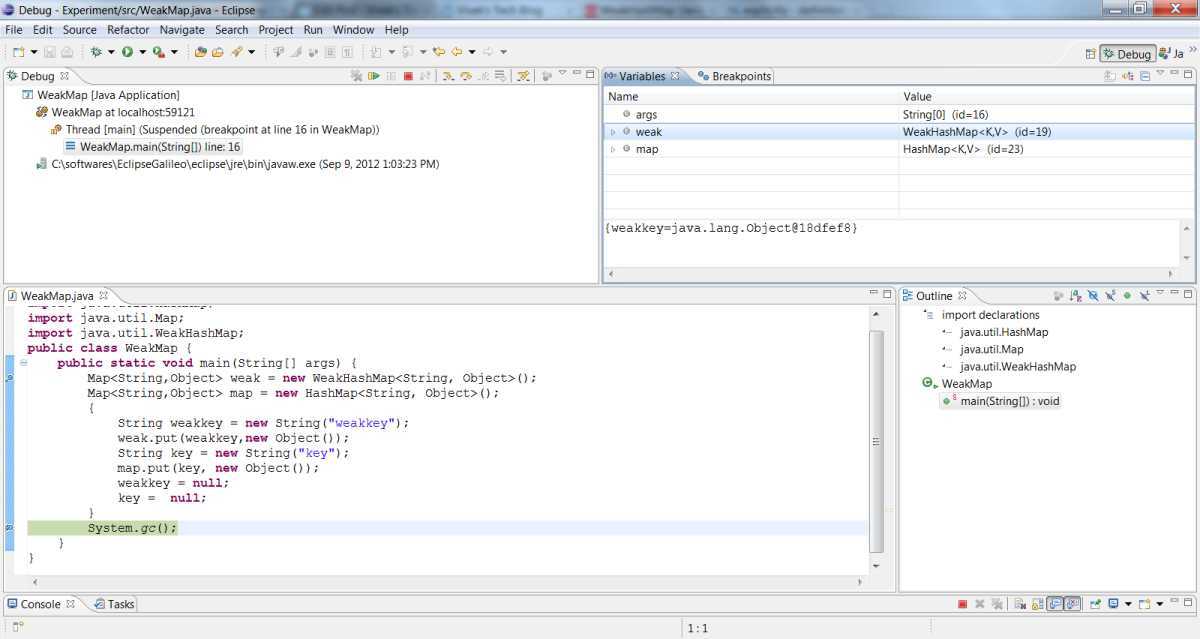Click Show Logical Structure icon in Variables
Screen dimensions: 1200x639
pos(1127,75)
